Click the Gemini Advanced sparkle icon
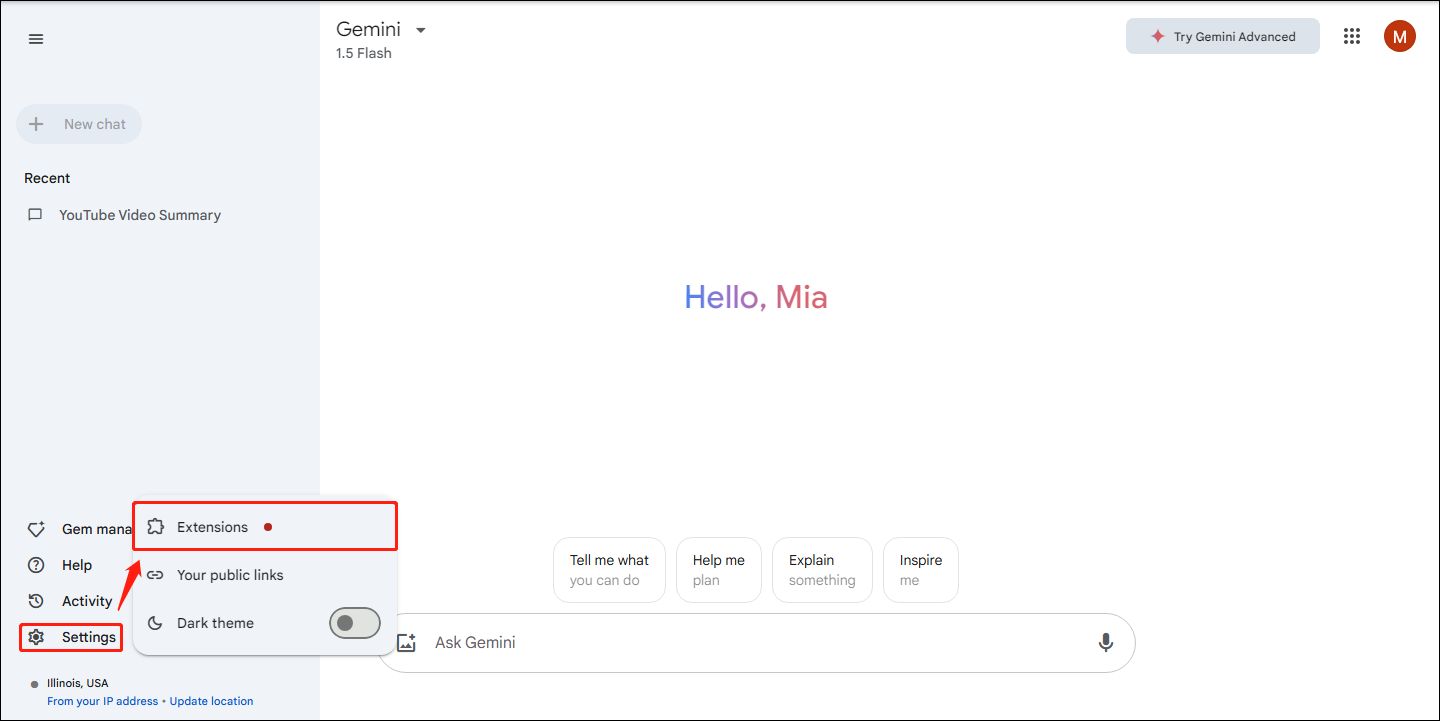The image size is (1440, 721). (x=1158, y=36)
